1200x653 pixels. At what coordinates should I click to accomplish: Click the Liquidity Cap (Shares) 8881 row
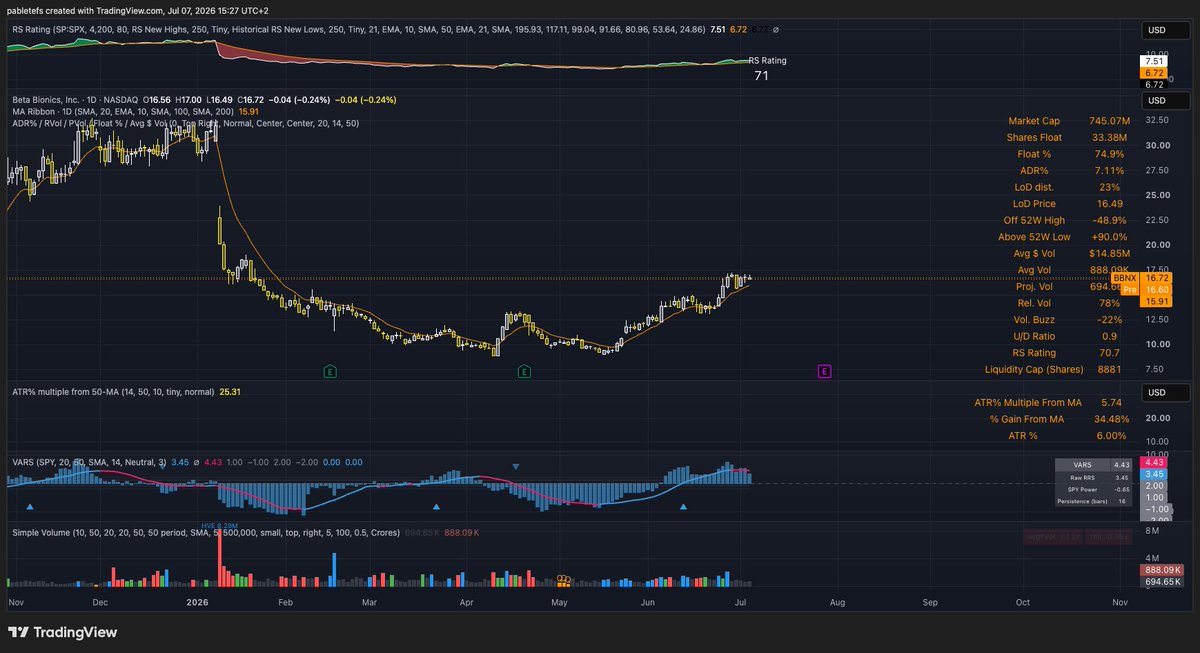pos(1055,369)
